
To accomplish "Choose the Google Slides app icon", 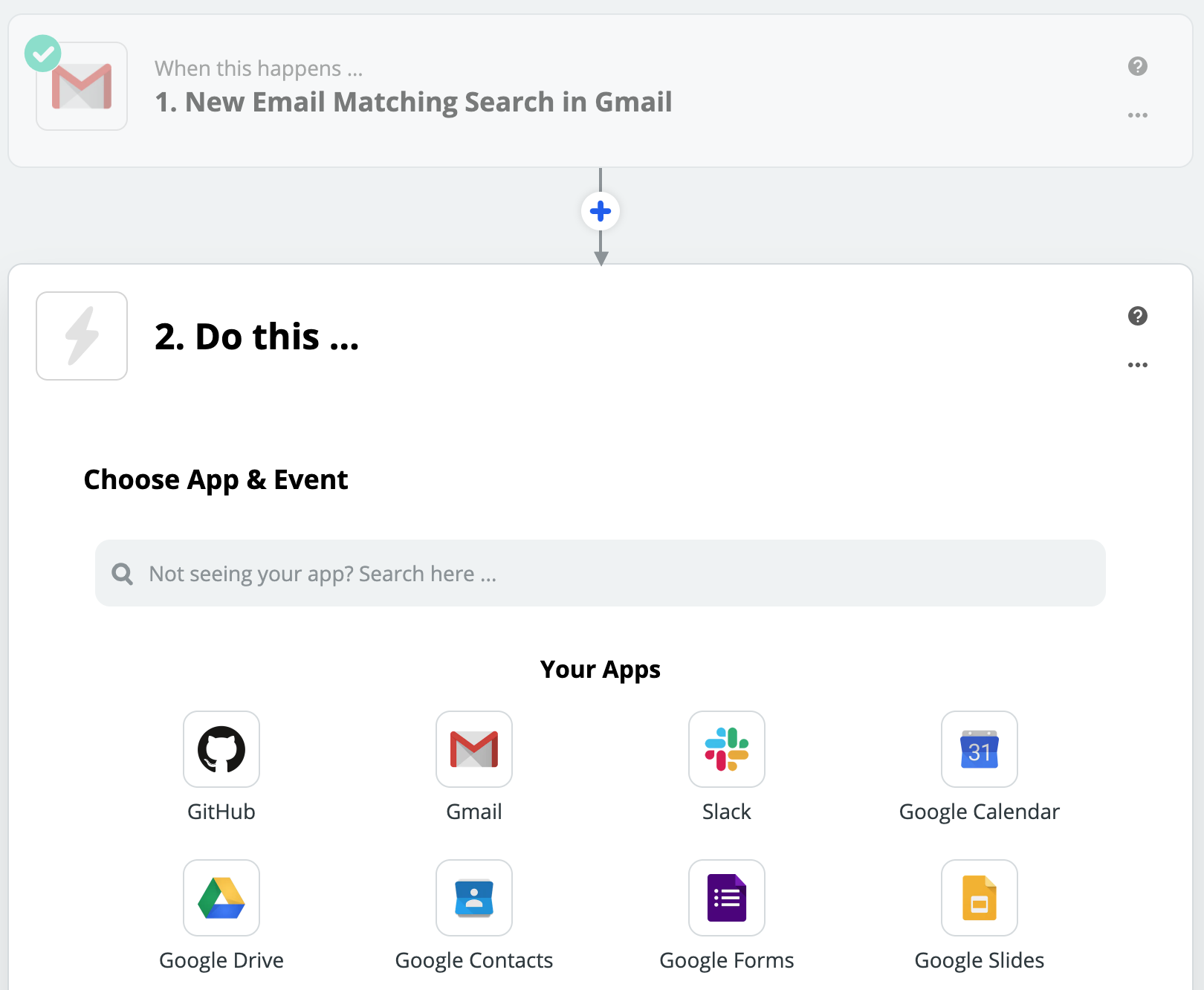I will tap(980, 898).
